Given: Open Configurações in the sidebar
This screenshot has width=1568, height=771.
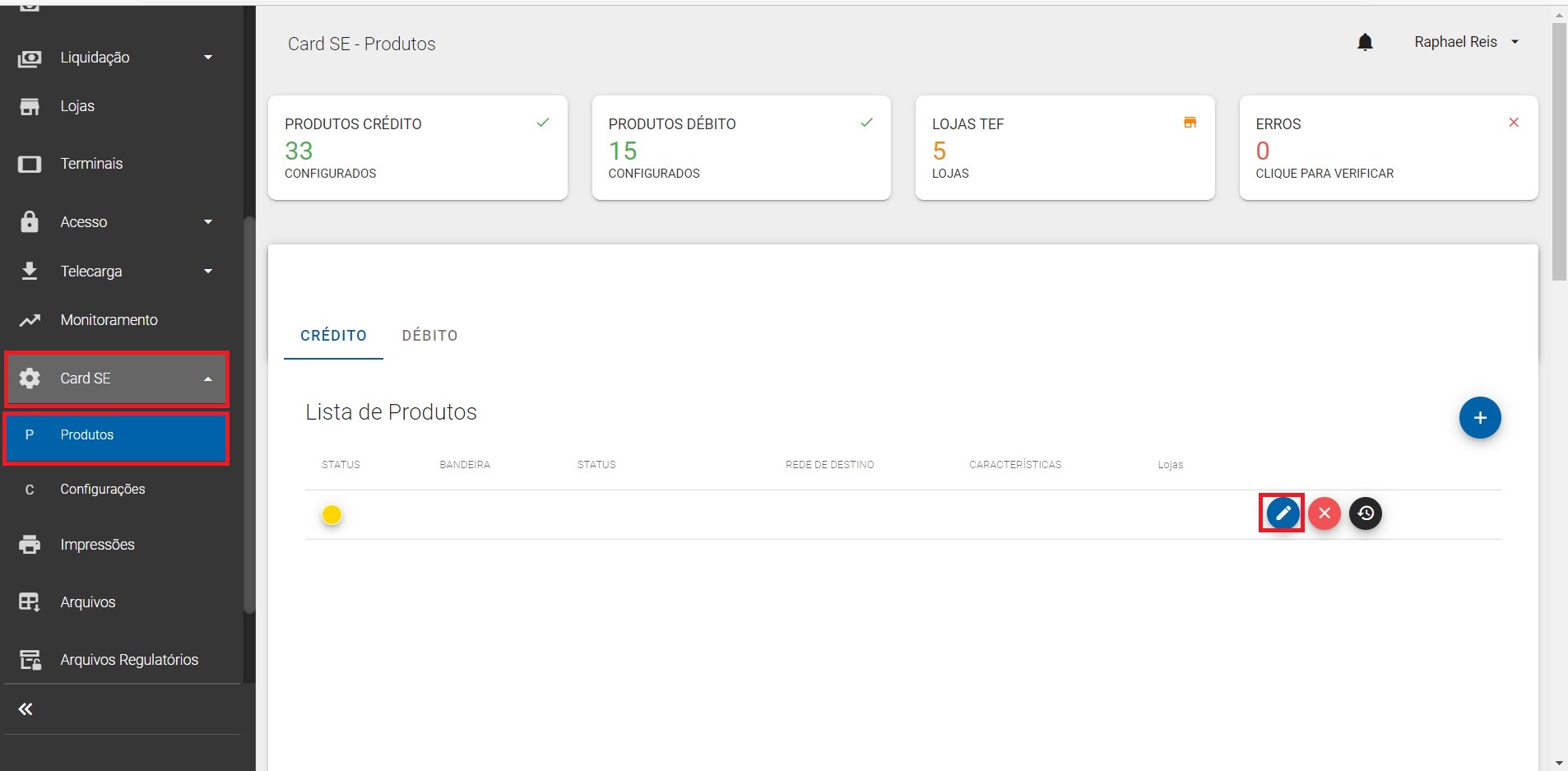Looking at the screenshot, I should click(x=102, y=490).
